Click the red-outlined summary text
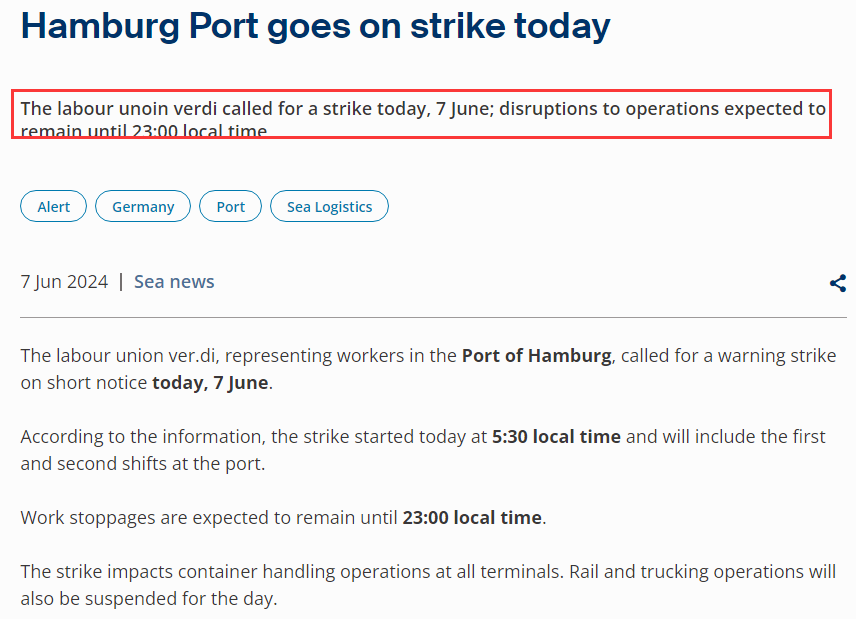This screenshot has width=856, height=619. [422, 118]
